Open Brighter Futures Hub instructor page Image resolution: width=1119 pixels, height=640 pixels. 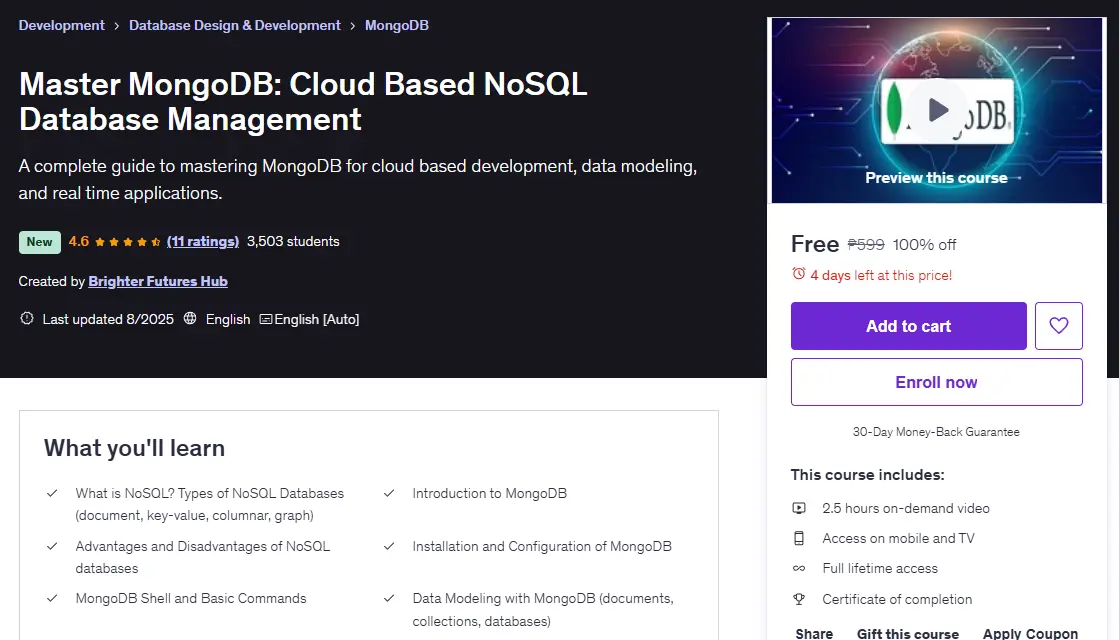click(x=158, y=281)
